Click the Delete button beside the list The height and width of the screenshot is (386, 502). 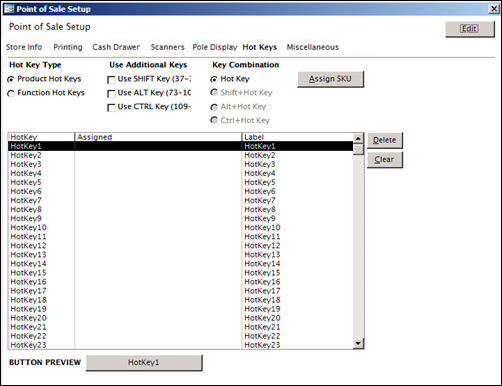point(385,140)
